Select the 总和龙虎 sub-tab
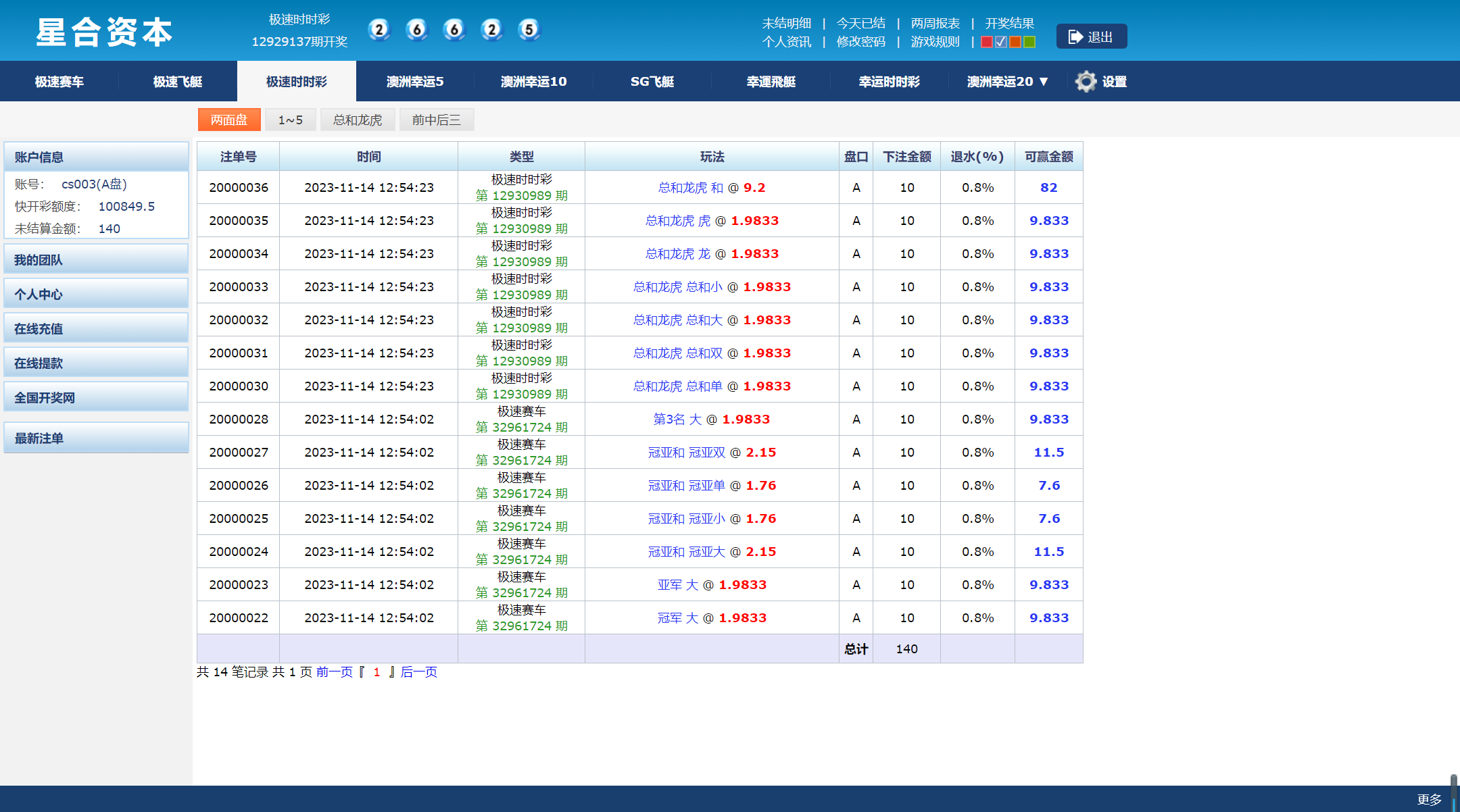Screen dimensions: 1460x812 coord(358,120)
